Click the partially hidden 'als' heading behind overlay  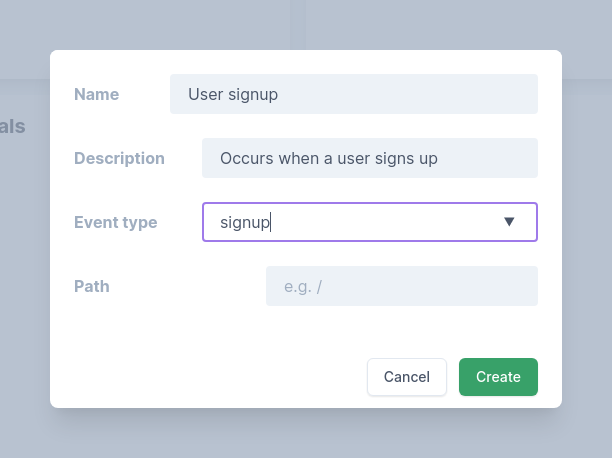click(x=13, y=127)
